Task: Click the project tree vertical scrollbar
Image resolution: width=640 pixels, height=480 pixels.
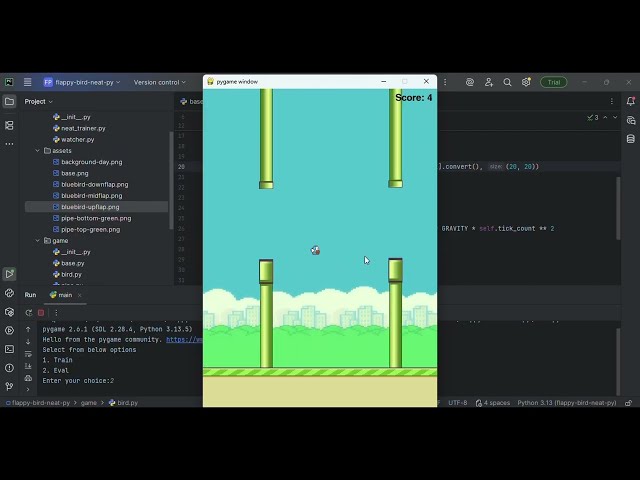Action: [171, 180]
